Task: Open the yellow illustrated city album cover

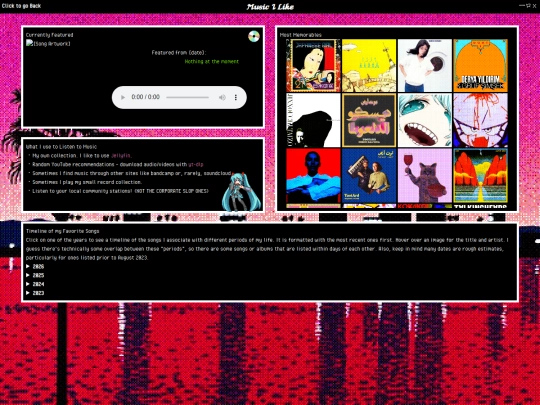Action: (x=369, y=65)
